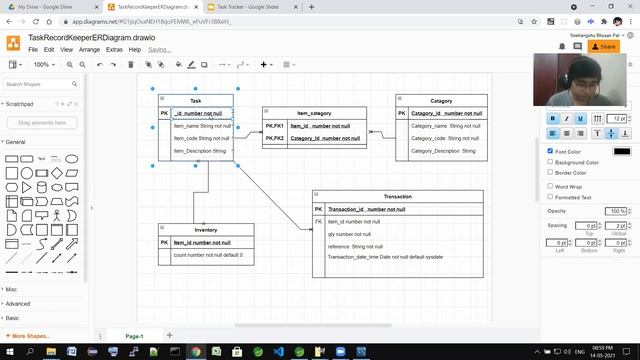Viewport: 640px width, 360px height.
Task: Open the view layout dropdown in toolbar
Action: (15, 64)
